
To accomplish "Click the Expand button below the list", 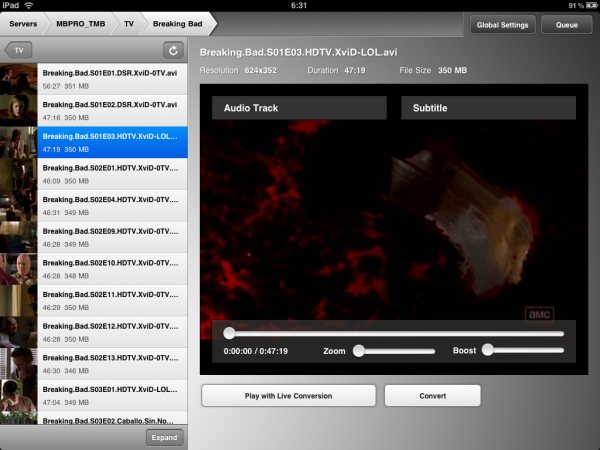I will tap(164, 437).
